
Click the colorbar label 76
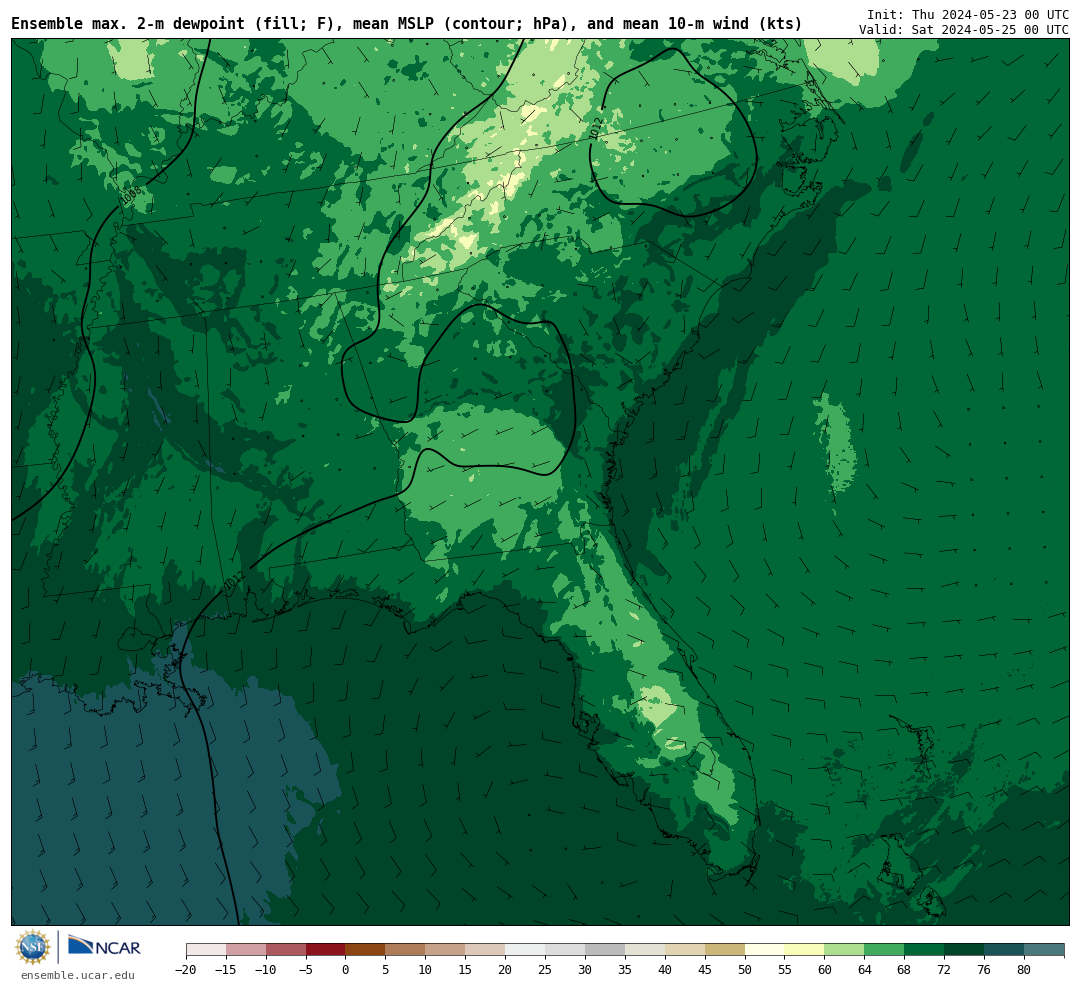click(985, 970)
